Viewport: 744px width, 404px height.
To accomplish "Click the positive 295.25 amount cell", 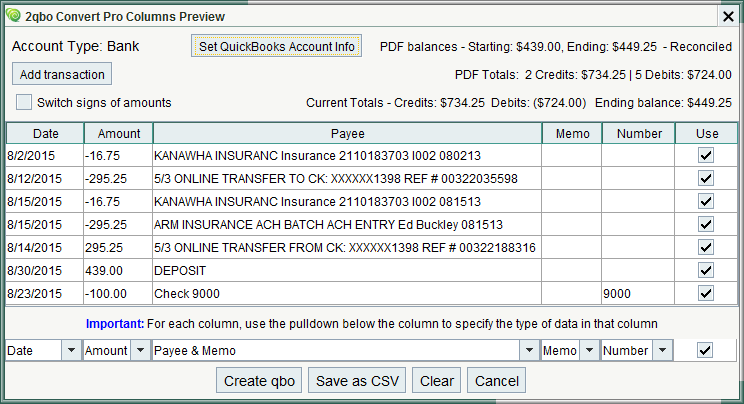I will tap(119, 247).
